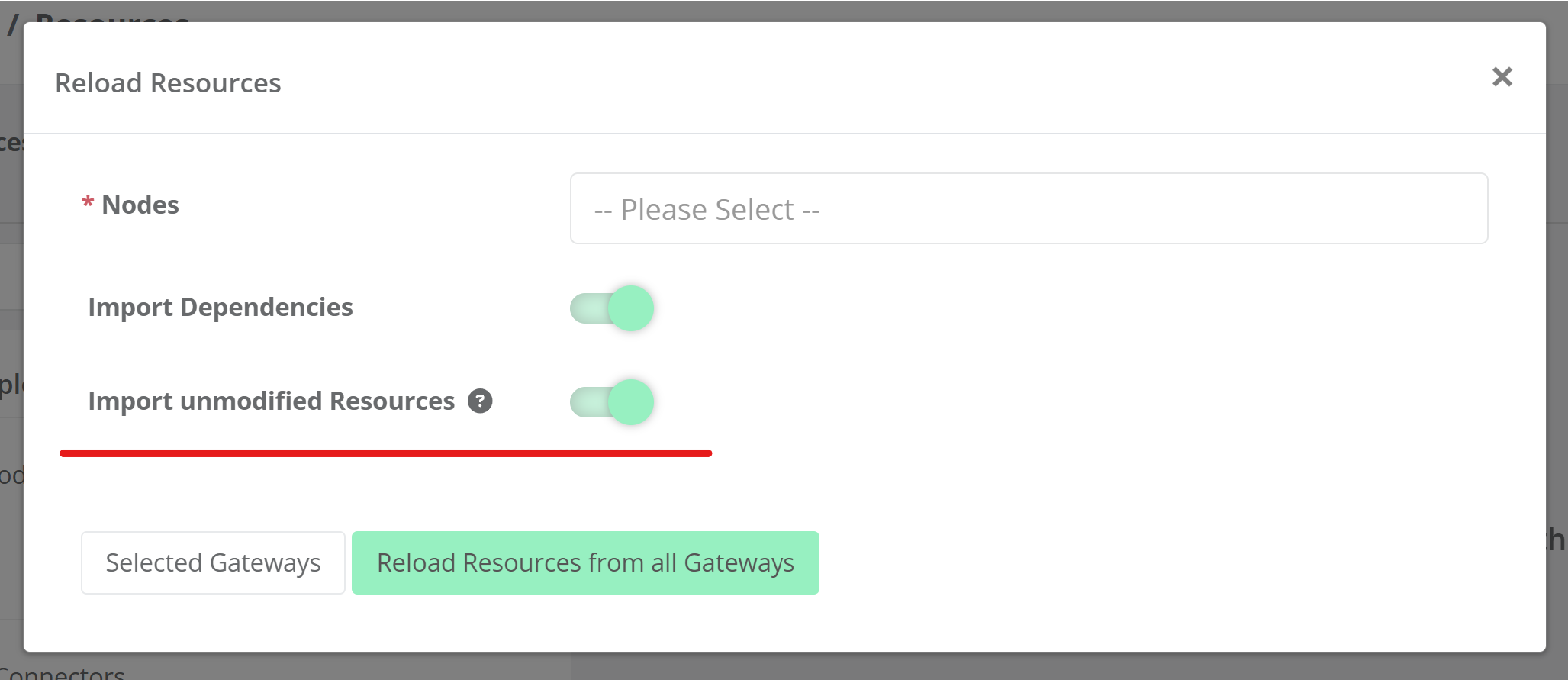1568x680 pixels.
Task: Click the Selected Gateways button
Action: pyautogui.click(x=213, y=562)
